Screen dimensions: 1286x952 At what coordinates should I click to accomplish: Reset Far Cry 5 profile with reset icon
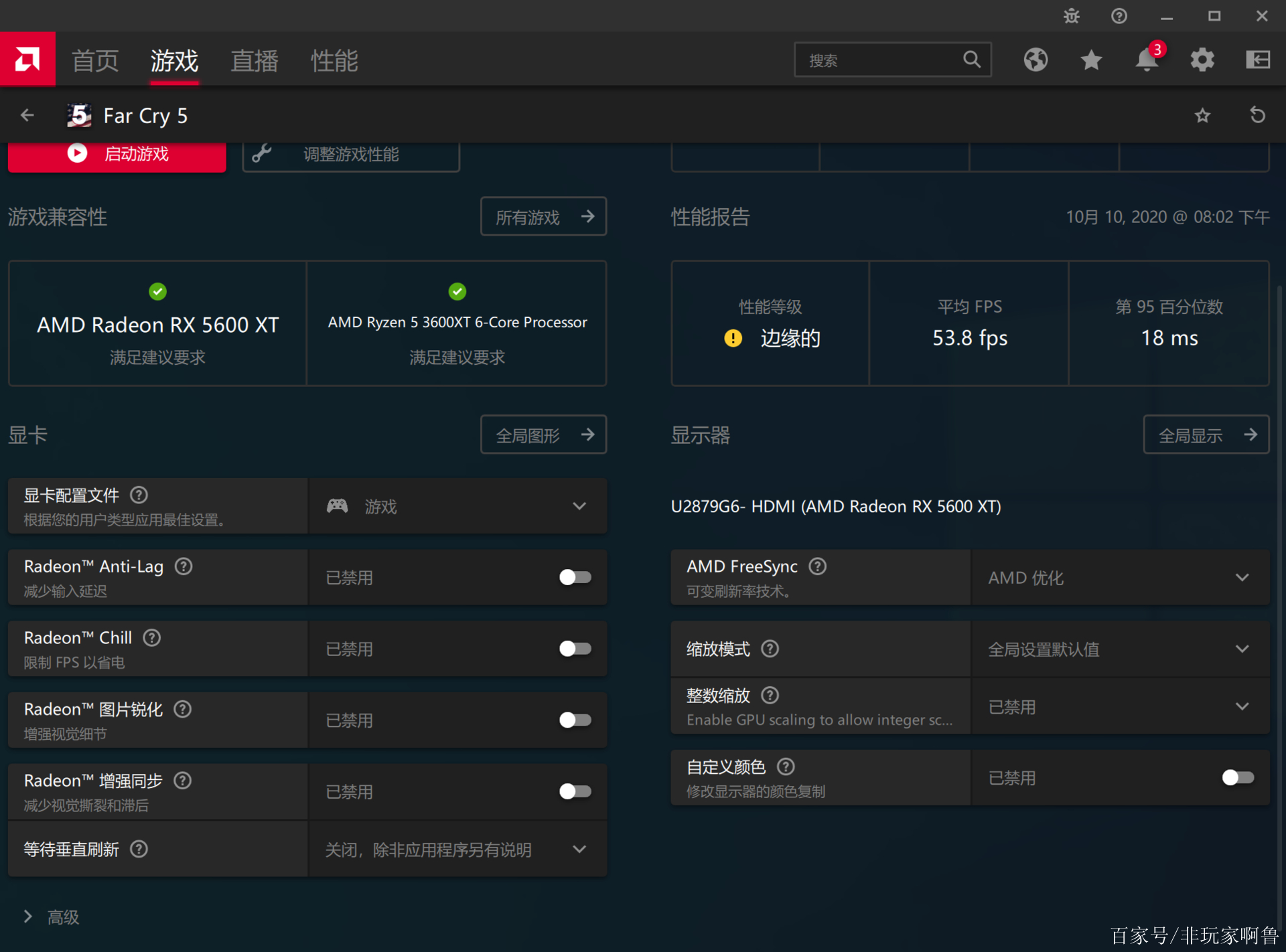click(1257, 115)
